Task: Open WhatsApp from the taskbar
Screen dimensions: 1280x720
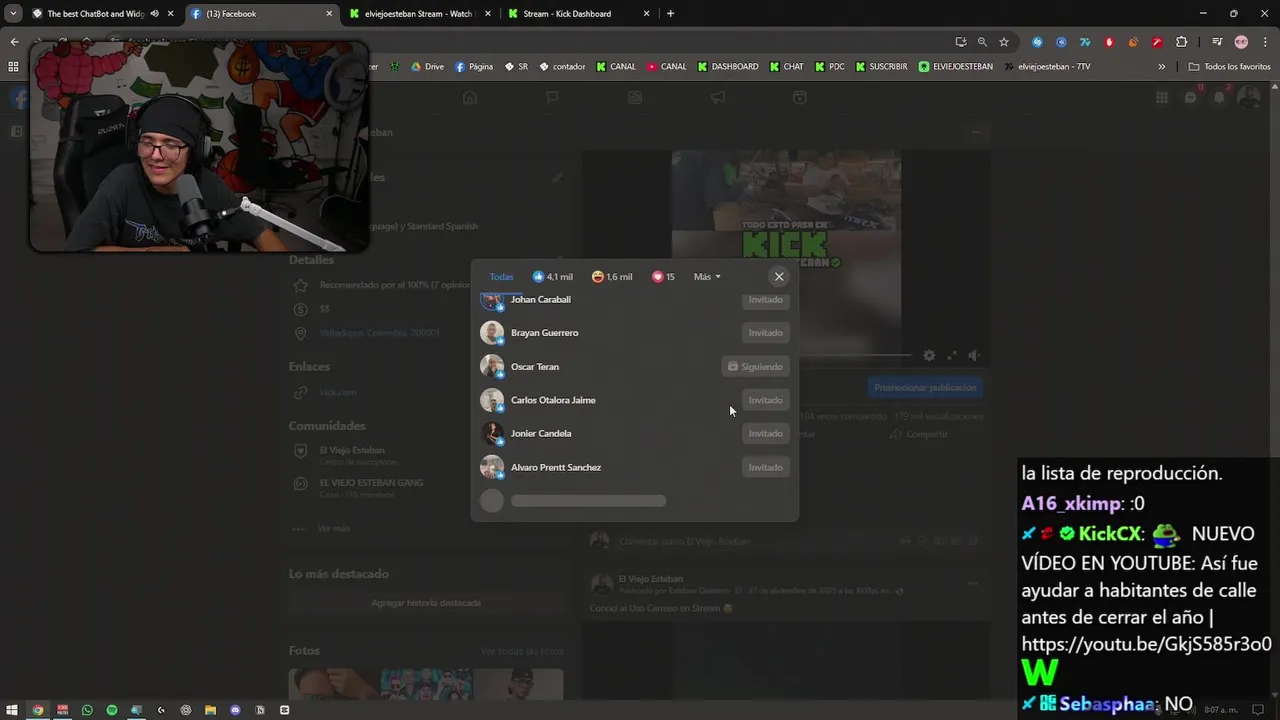Action: (x=87, y=710)
